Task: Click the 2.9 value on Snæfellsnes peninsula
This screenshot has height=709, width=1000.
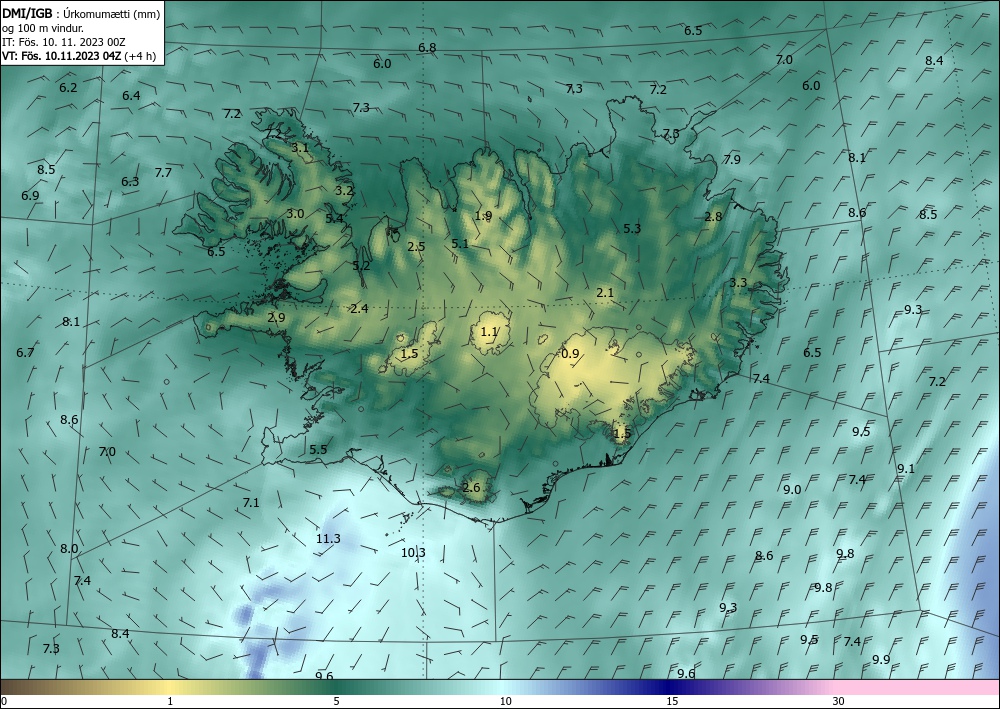Action: pos(276,318)
